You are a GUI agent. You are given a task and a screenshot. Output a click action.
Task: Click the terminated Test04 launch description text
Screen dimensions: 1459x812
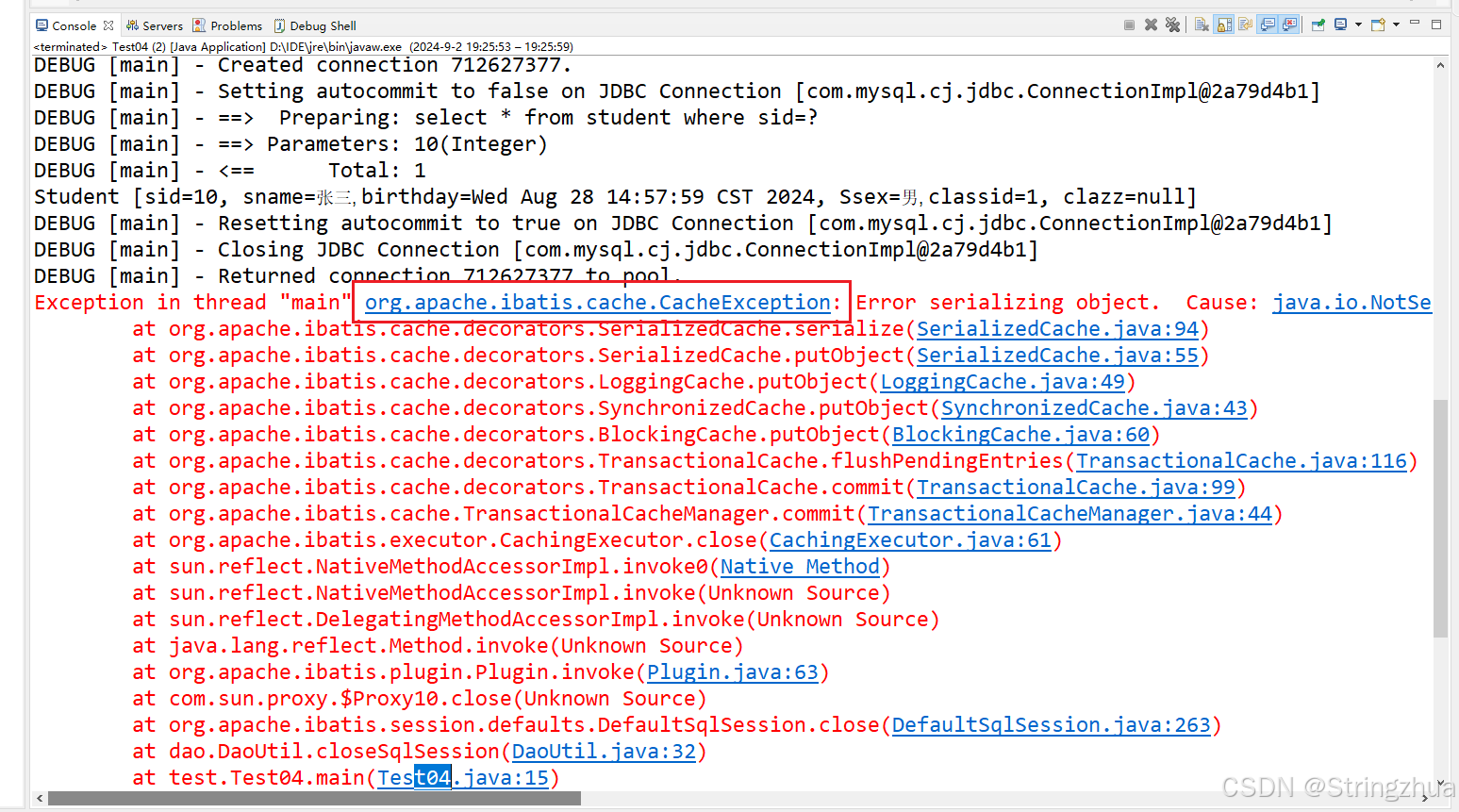303,46
